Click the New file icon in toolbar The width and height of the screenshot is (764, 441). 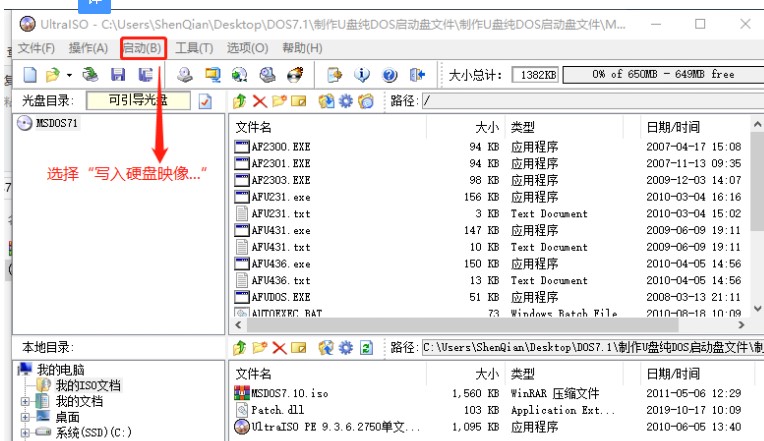(30, 75)
